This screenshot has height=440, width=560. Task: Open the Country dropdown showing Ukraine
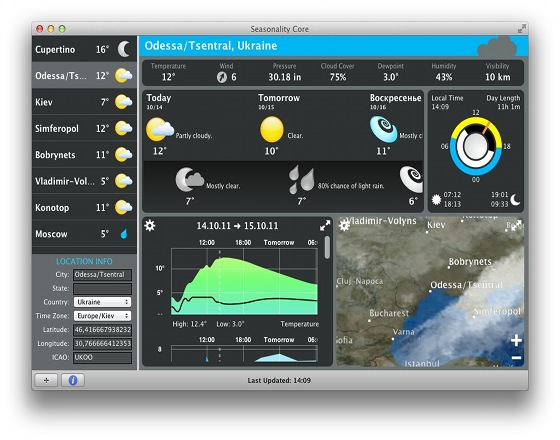tap(102, 302)
